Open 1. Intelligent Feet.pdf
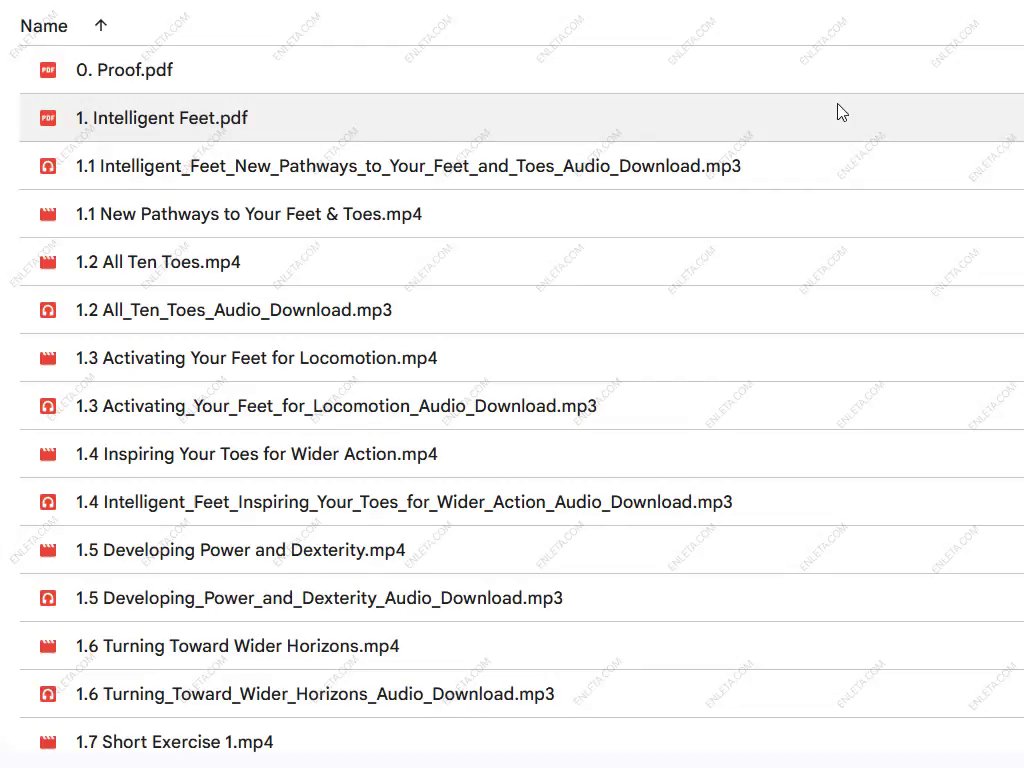This screenshot has width=1024, height=768. 162,118
